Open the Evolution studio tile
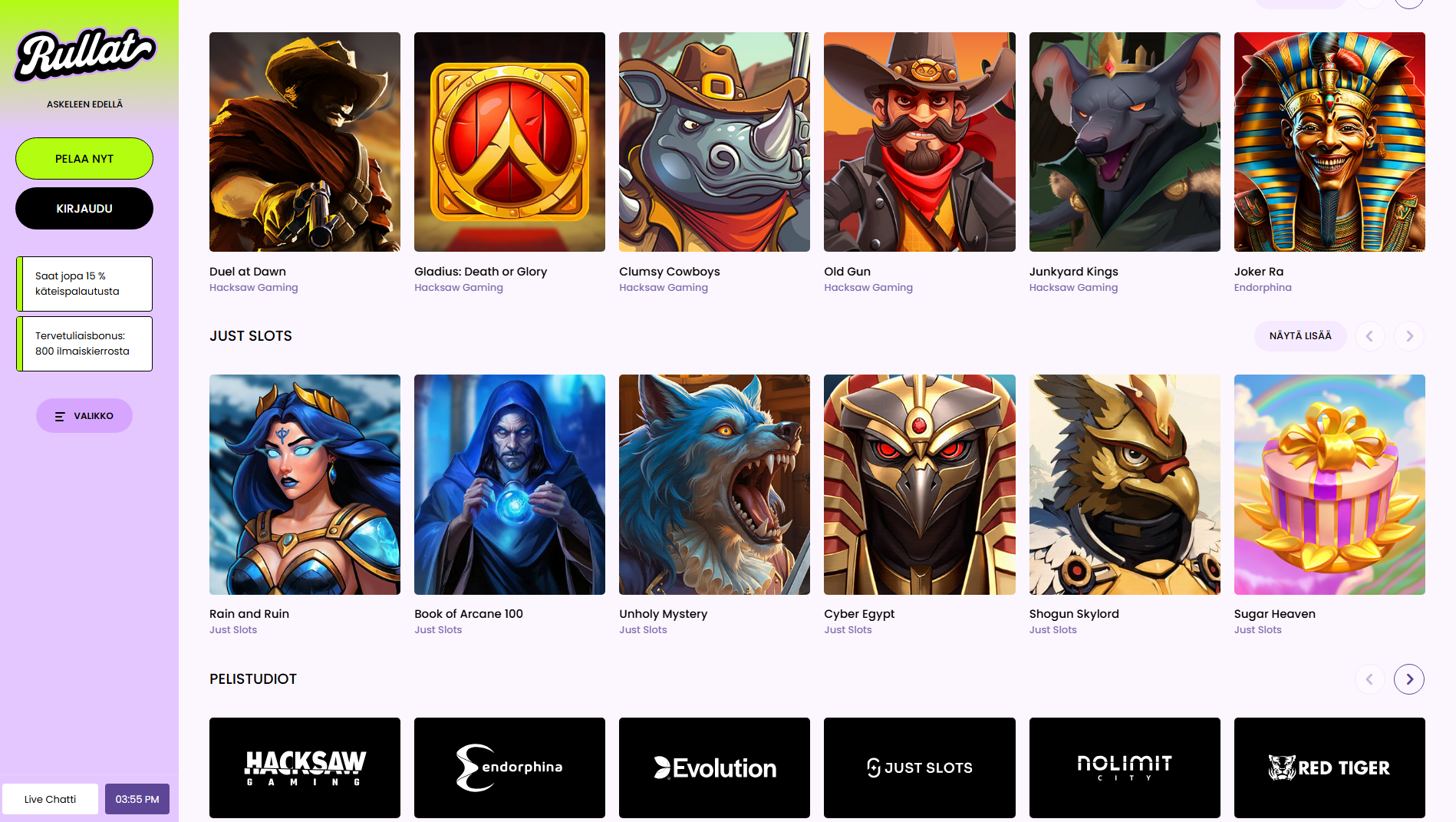Image resolution: width=1456 pixels, height=822 pixels. (x=714, y=768)
